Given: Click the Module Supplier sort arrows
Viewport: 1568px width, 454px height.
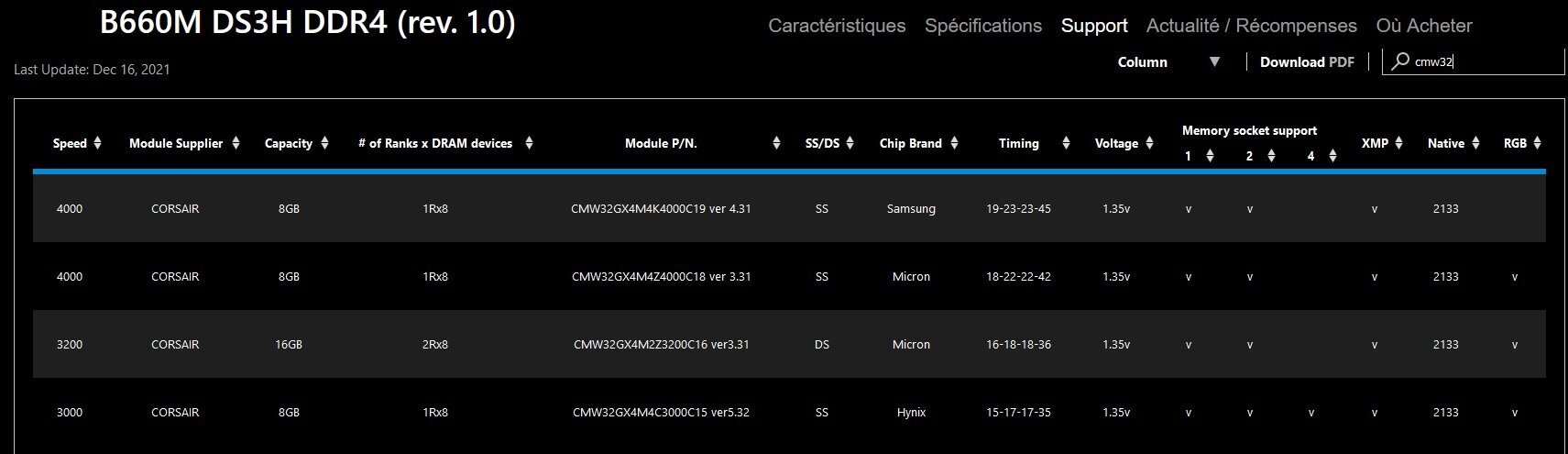Looking at the screenshot, I should [x=236, y=143].
